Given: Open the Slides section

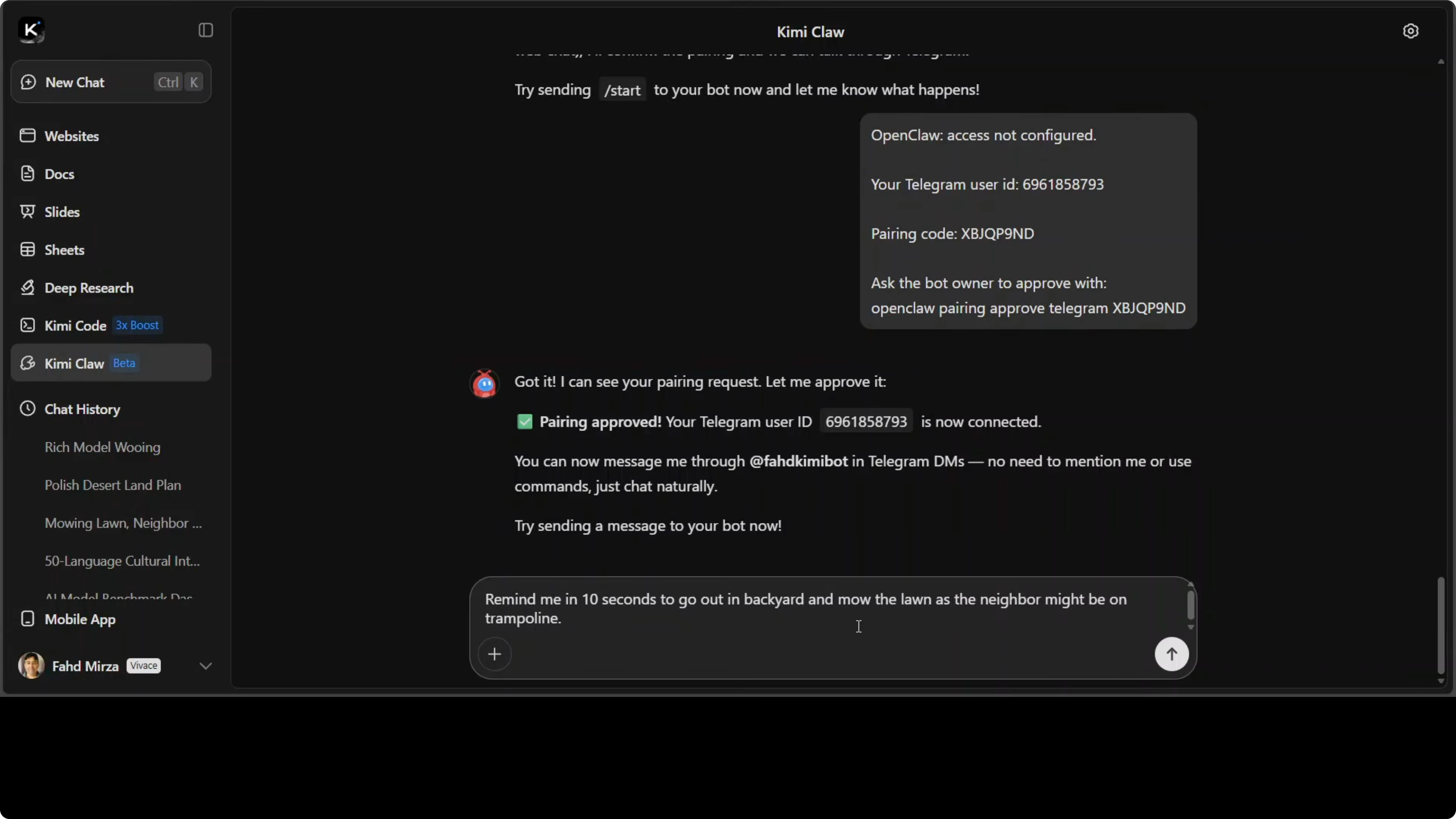Looking at the screenshot, I should point(62,212).
